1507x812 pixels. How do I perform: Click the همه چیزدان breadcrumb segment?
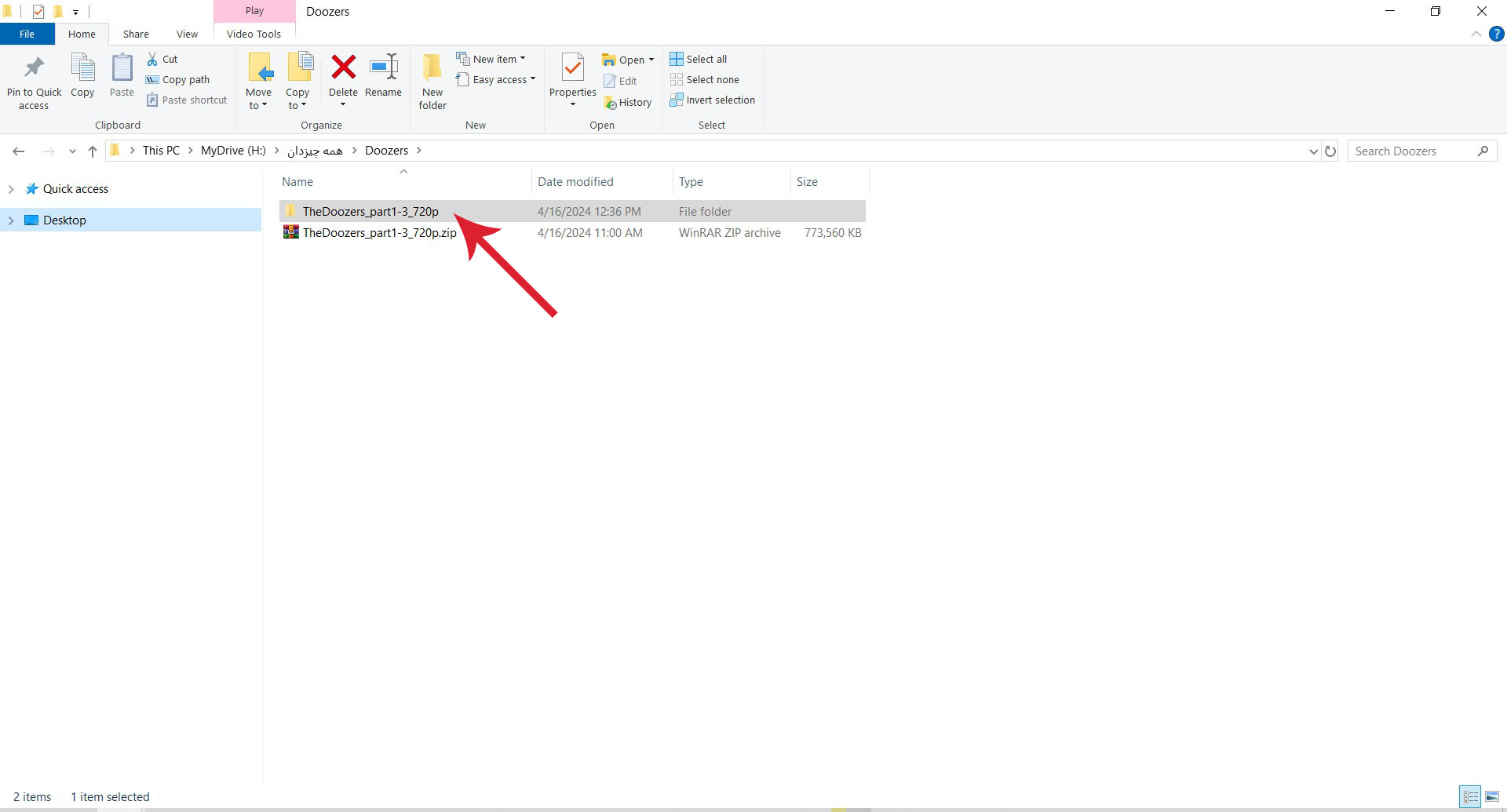point(315,151)
